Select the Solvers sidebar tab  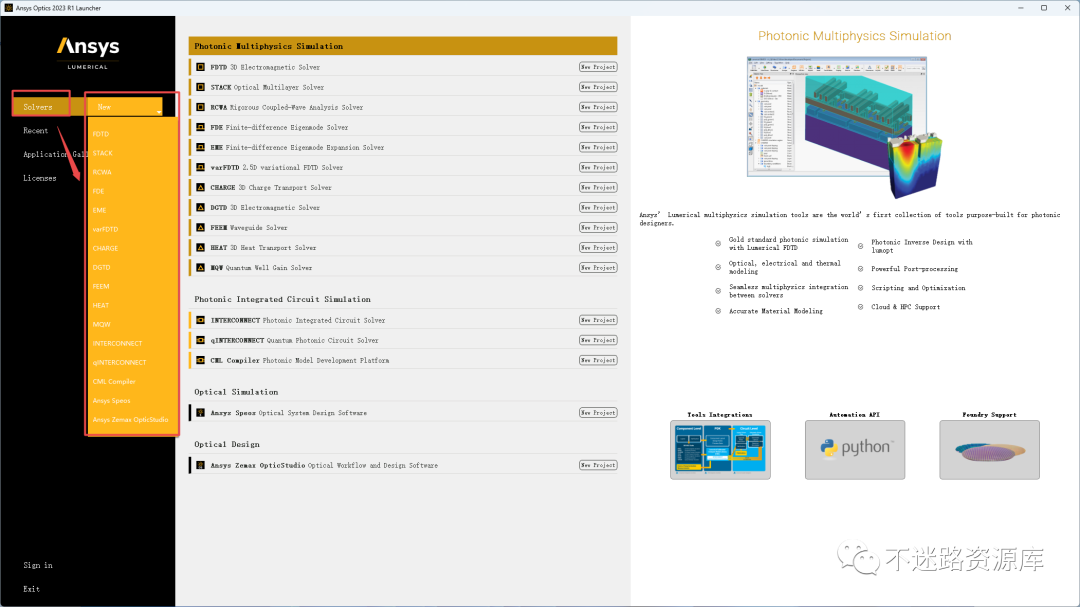tap(41, 106)
